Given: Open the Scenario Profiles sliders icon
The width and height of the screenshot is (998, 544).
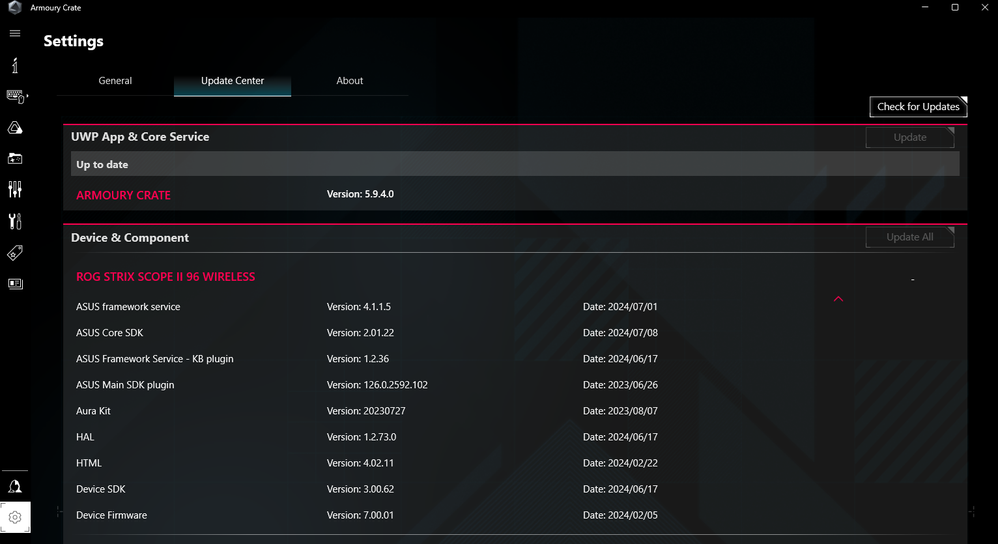Looking at the screenshot, I should pos(15,189).
